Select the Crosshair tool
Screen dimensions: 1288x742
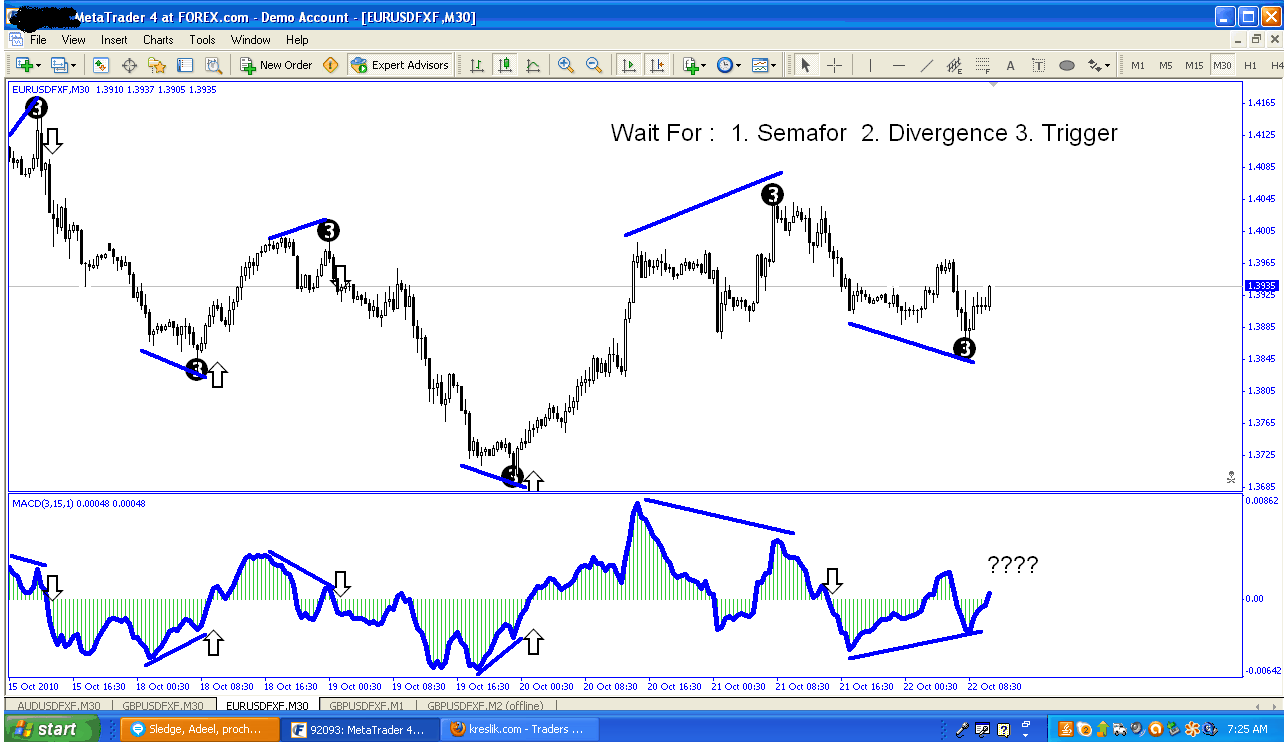833,65
